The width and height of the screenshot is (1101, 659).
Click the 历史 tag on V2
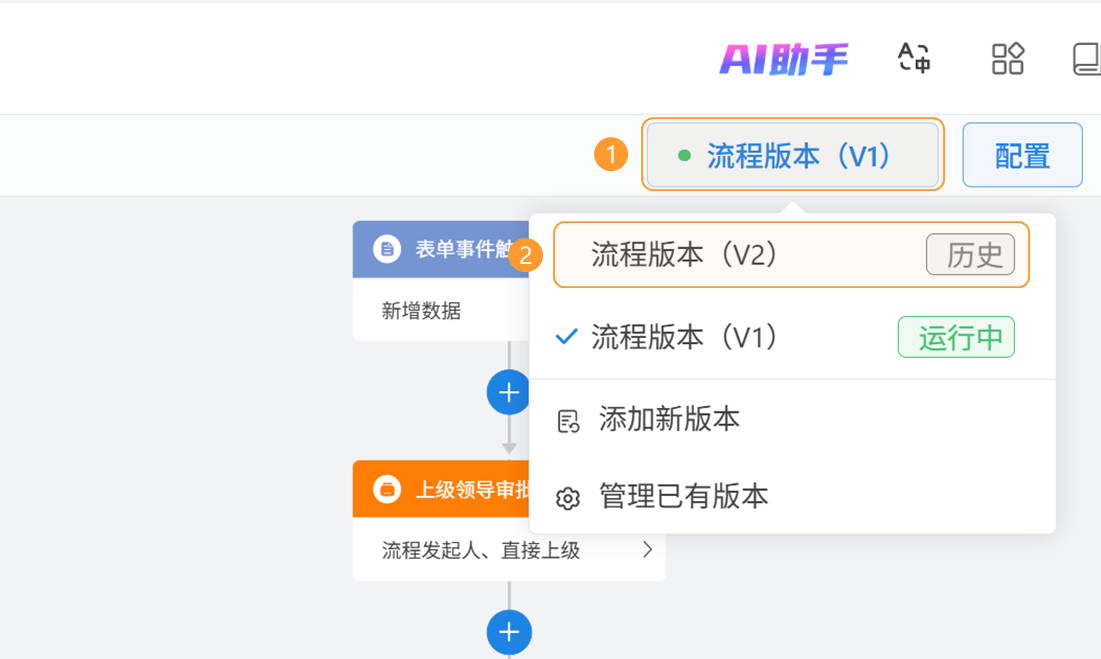pyautogui.click(x=970, y=255)
